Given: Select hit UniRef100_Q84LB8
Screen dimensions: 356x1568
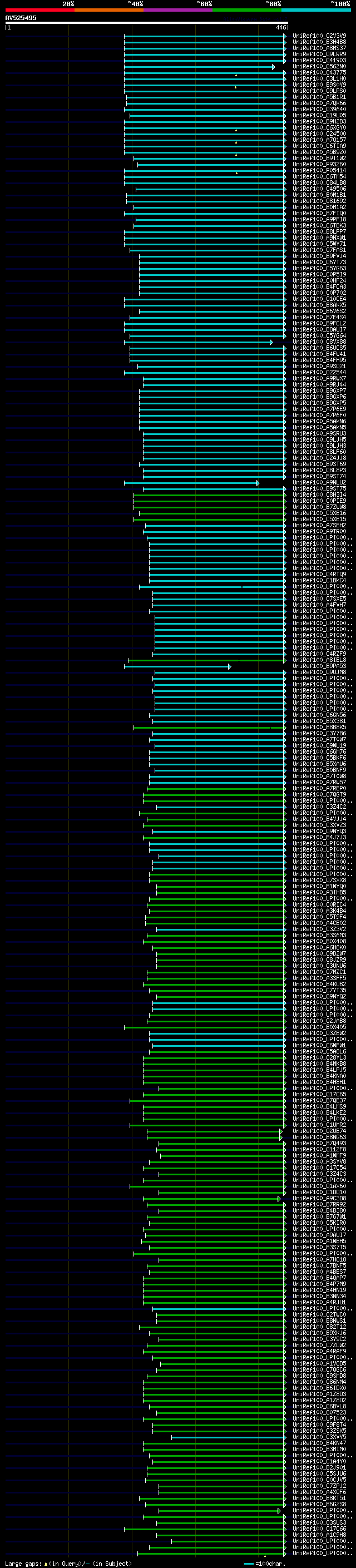Looking at the screenshot, I should 319,182.
